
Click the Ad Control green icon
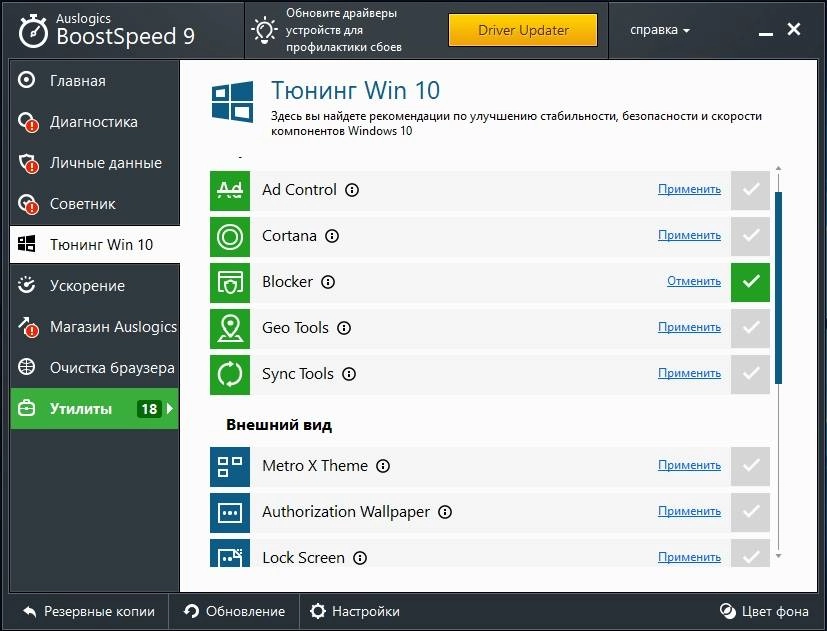click(x=229, y=190)
